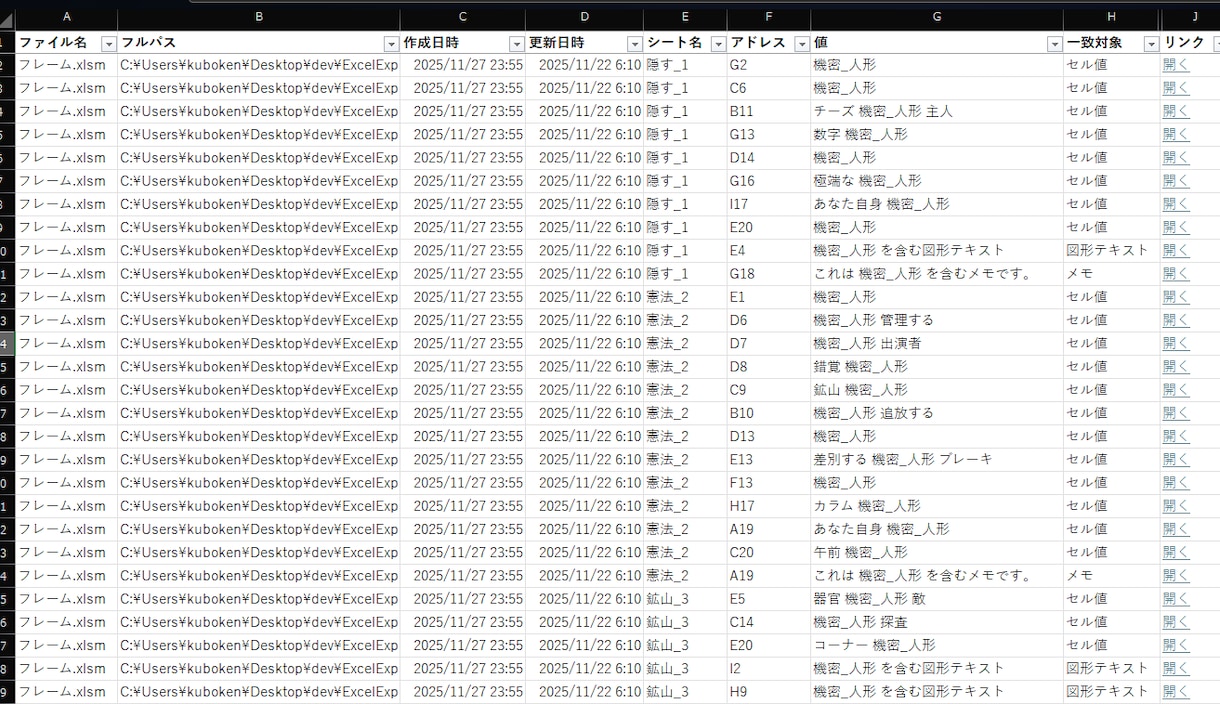Click the full path cell in C20 row
This screenshot has height=704, width=1220.
pyautogui.click(x=259, y=552)
